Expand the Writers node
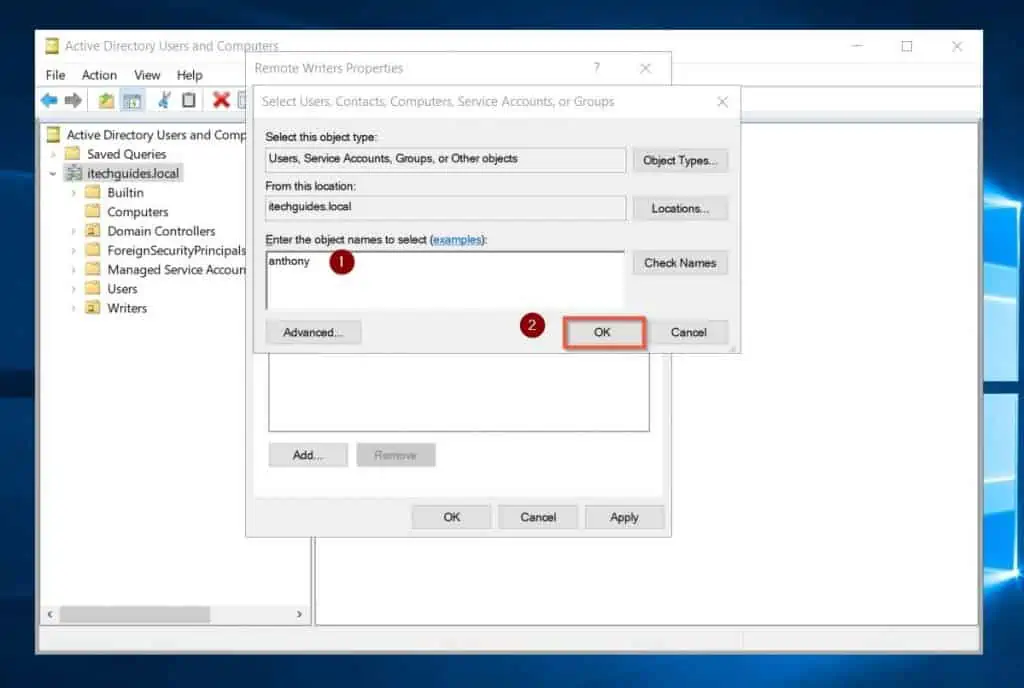The width and height of the screenshot is (1024, 688). tap(74, 309)
